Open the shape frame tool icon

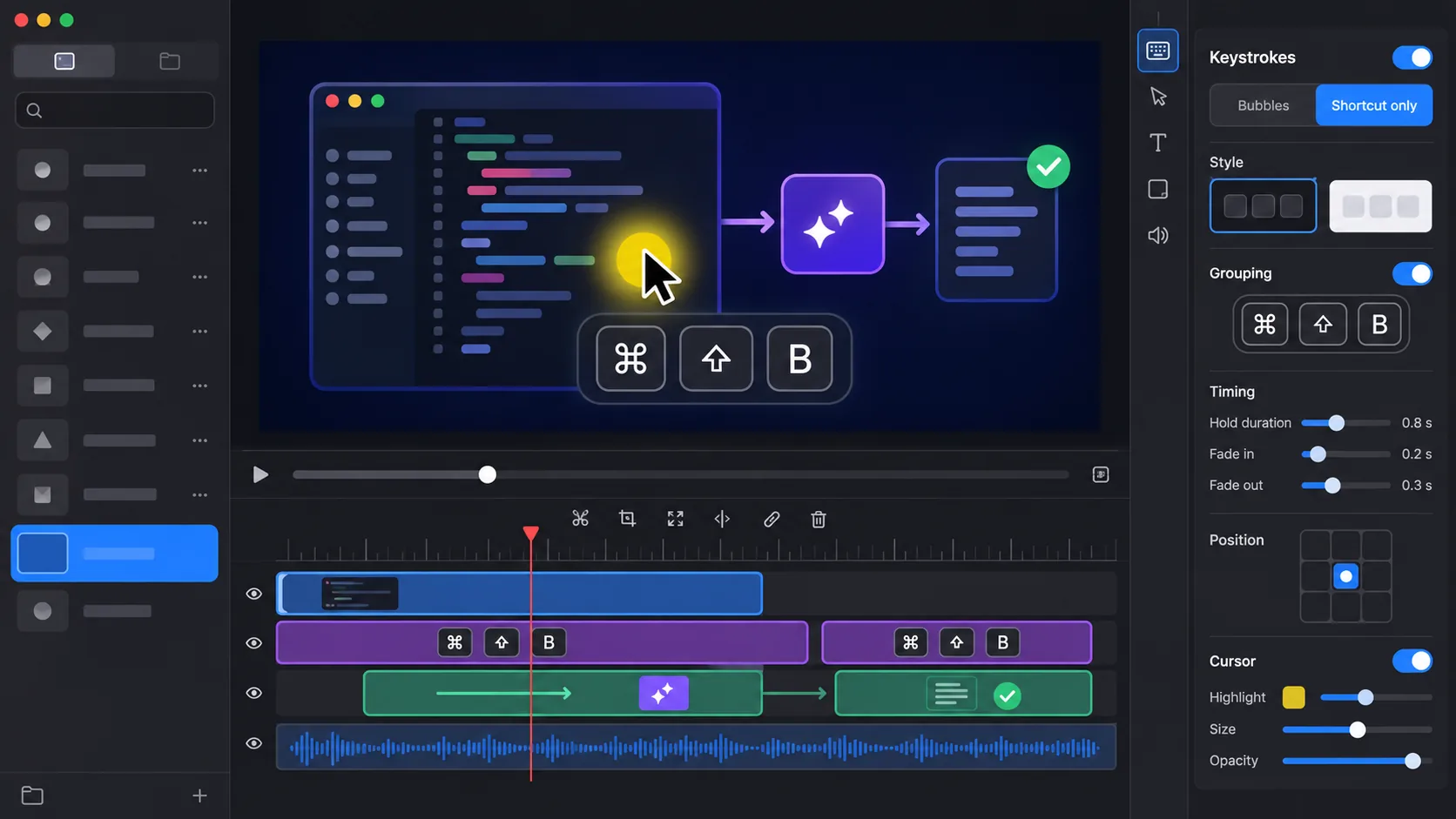pyautogui.click(x=1157, y=189)
